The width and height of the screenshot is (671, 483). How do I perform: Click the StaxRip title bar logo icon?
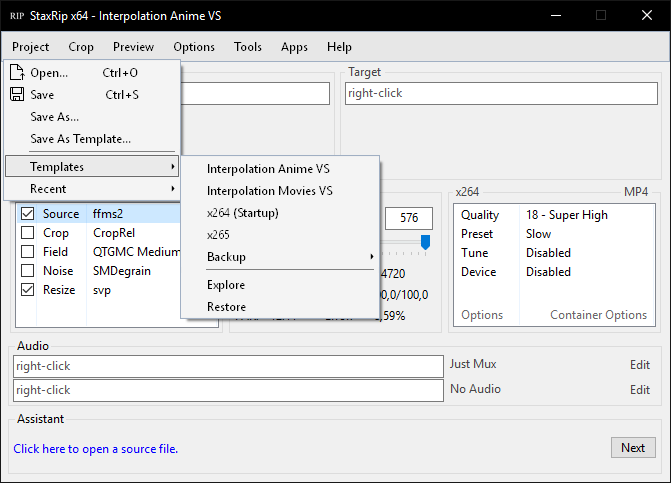coord(17,16)
